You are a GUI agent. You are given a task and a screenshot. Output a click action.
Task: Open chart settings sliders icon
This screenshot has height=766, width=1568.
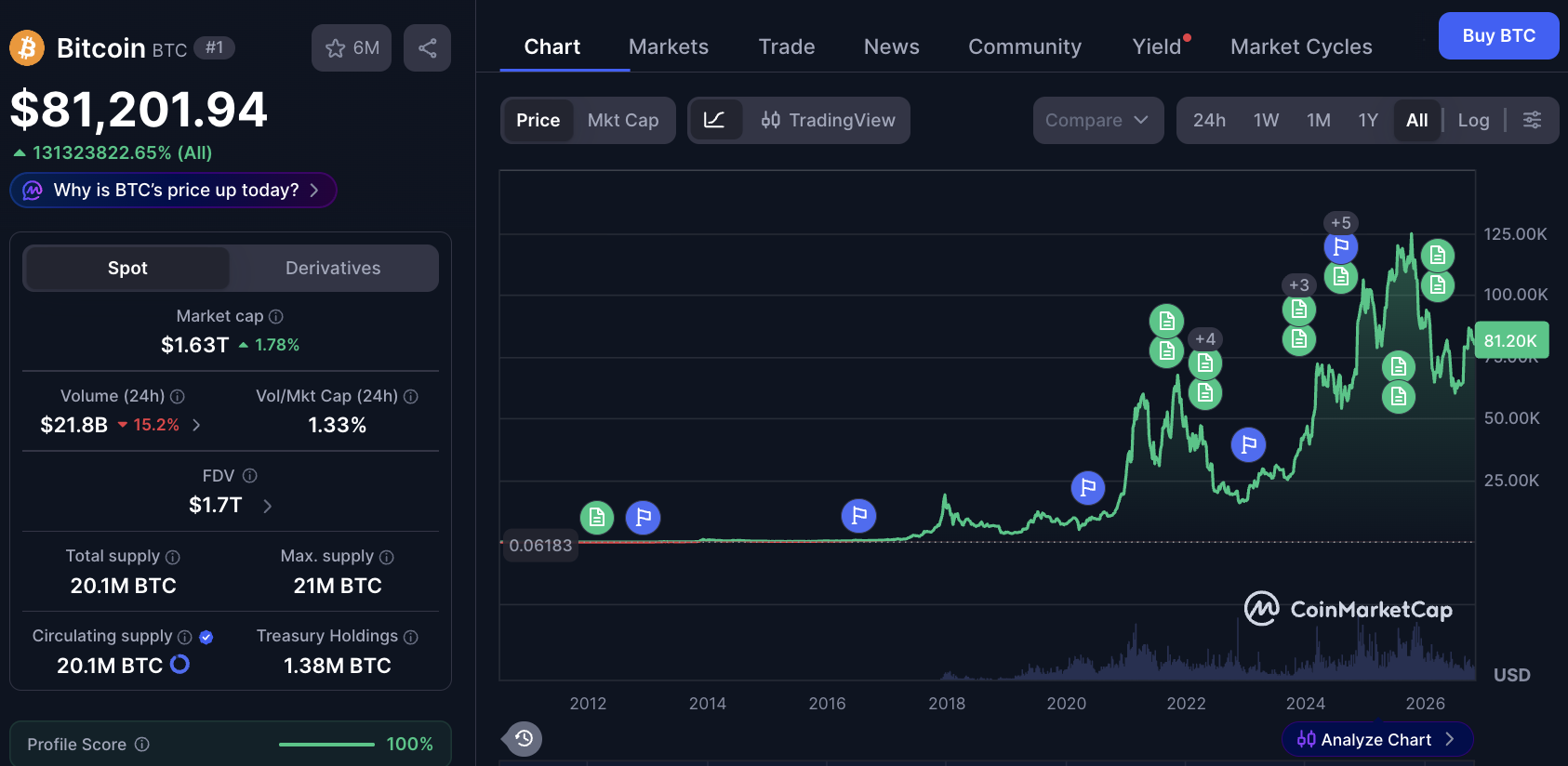click(1532, 120)
